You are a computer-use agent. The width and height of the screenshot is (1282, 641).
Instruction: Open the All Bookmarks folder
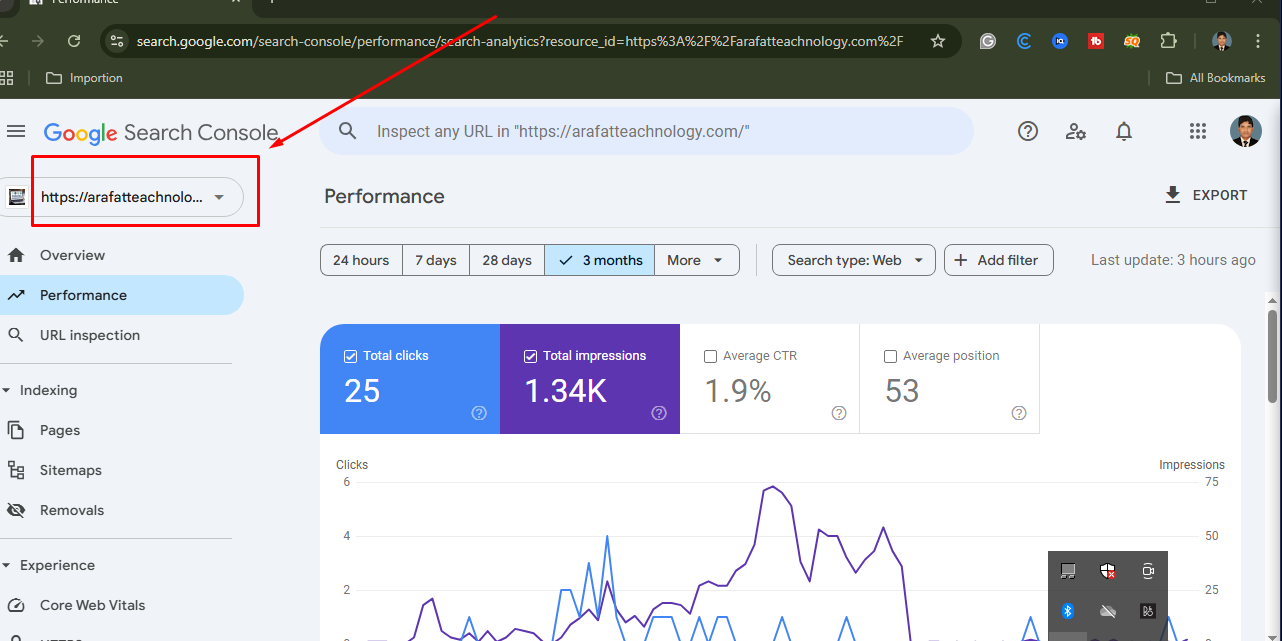pyautogui.click(x=1215, y=78)
